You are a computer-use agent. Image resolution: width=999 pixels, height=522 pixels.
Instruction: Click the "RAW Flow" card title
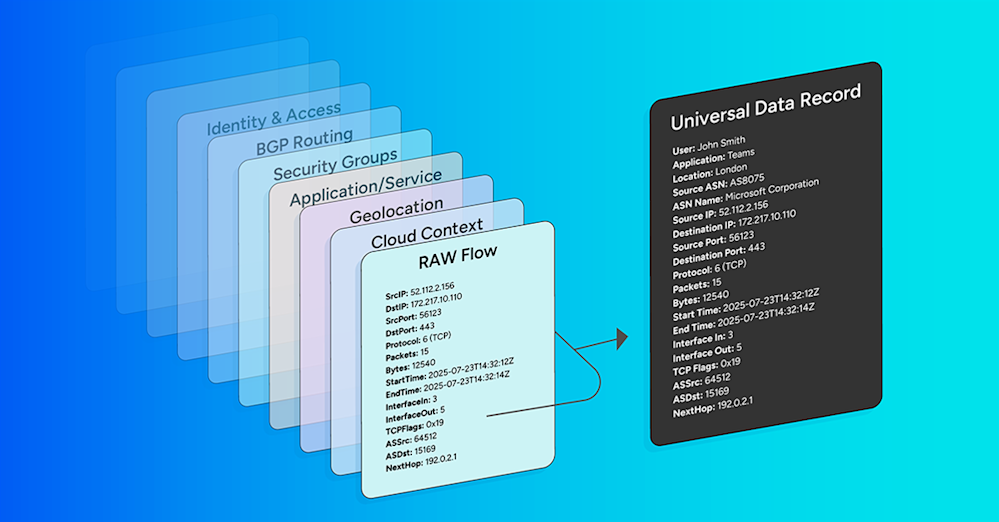tap(457, 257)
